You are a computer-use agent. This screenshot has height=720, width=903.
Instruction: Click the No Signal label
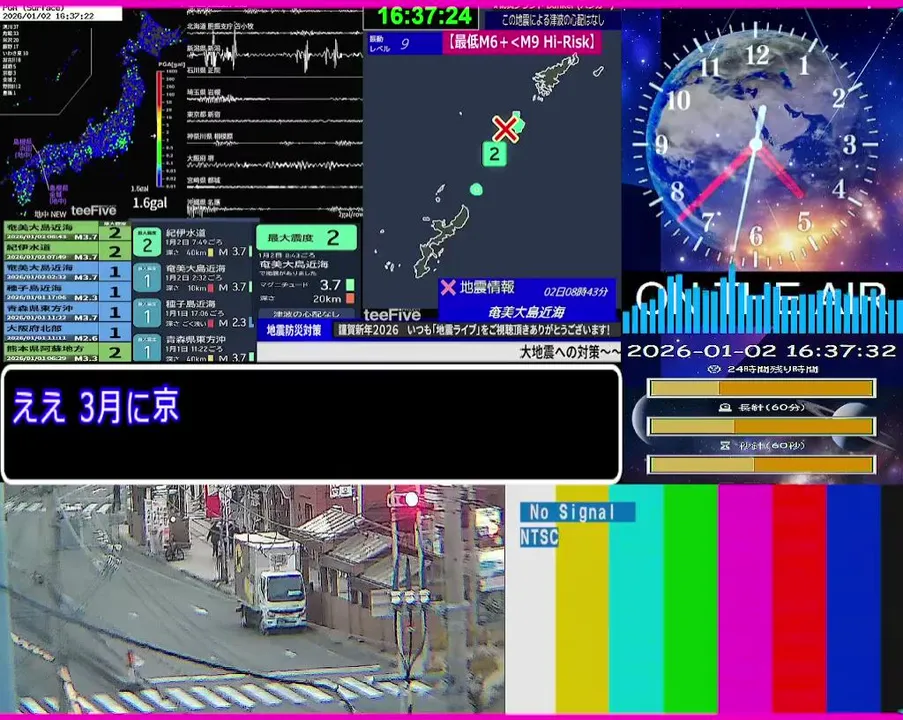tap(577, 511)
